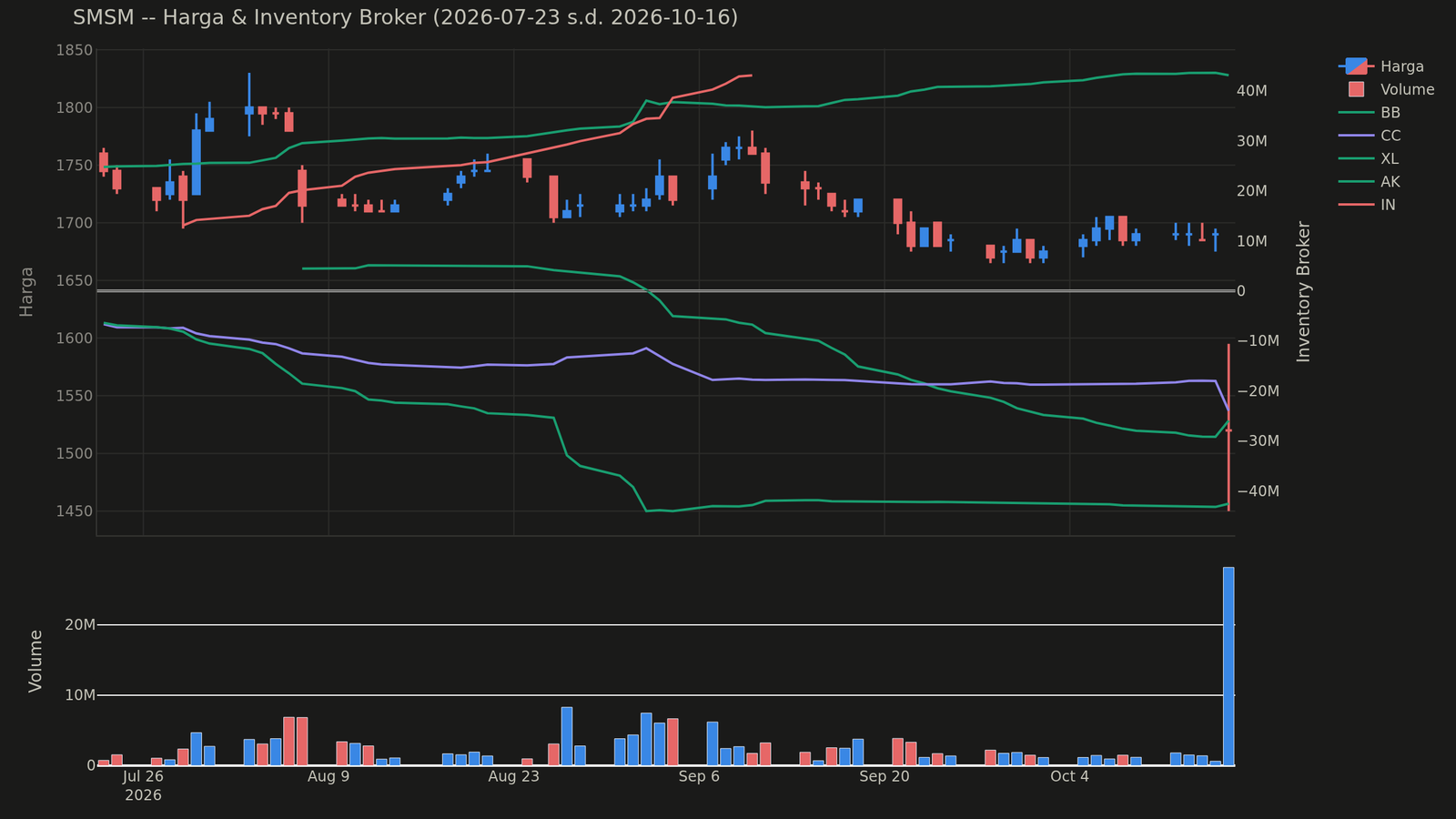This screenshot has height=819, width=1456.
Task: Click the Volume y-axis title
Action: click(35, 661)
